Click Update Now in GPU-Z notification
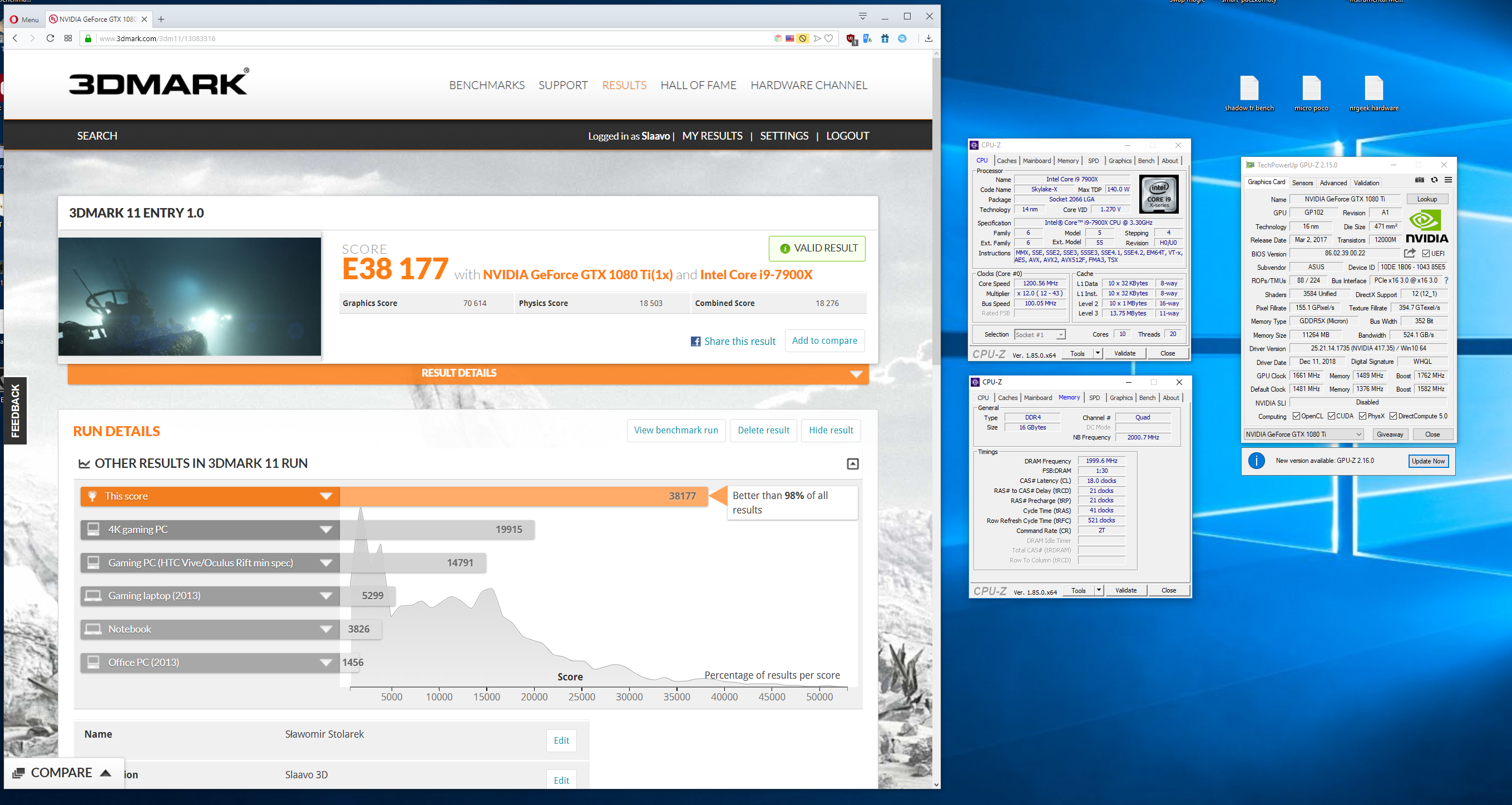The width and height of the screenshot is (1512, 805). pos(1428,462)
